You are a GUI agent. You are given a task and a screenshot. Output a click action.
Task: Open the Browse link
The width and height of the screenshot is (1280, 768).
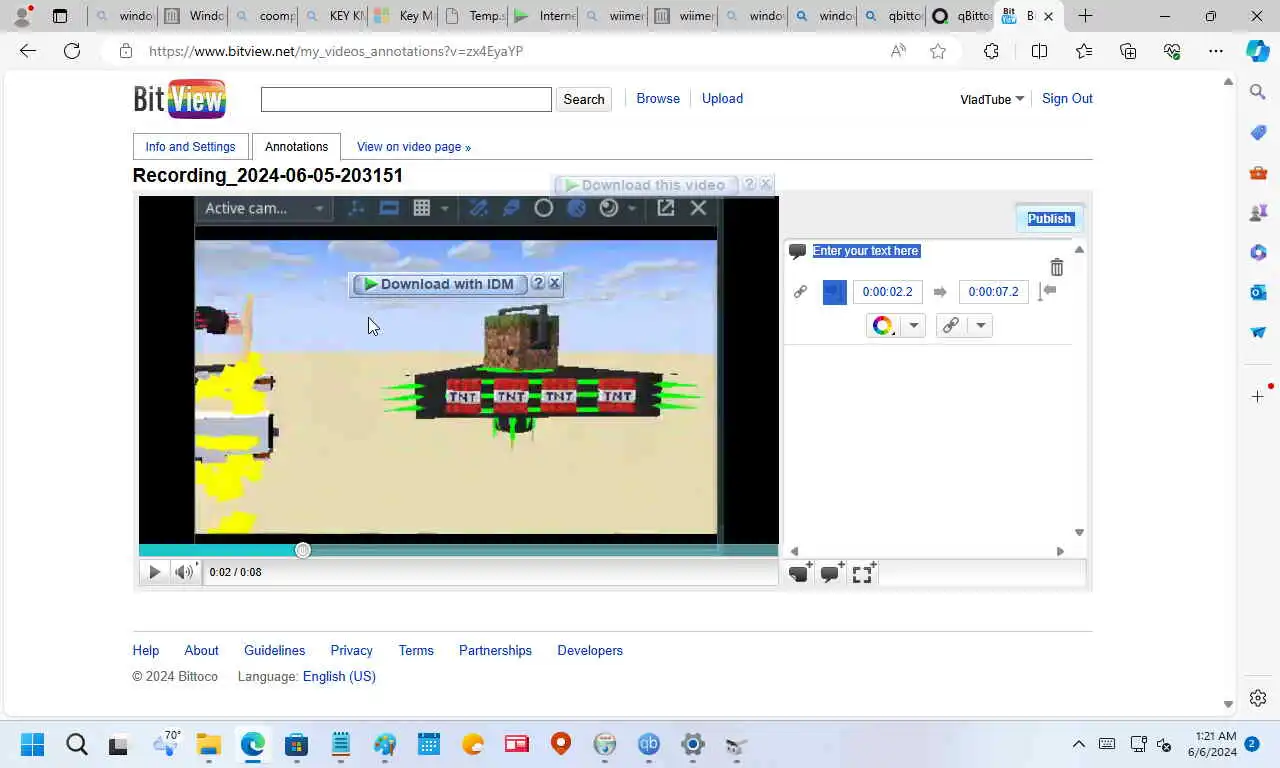click(658, 98)
